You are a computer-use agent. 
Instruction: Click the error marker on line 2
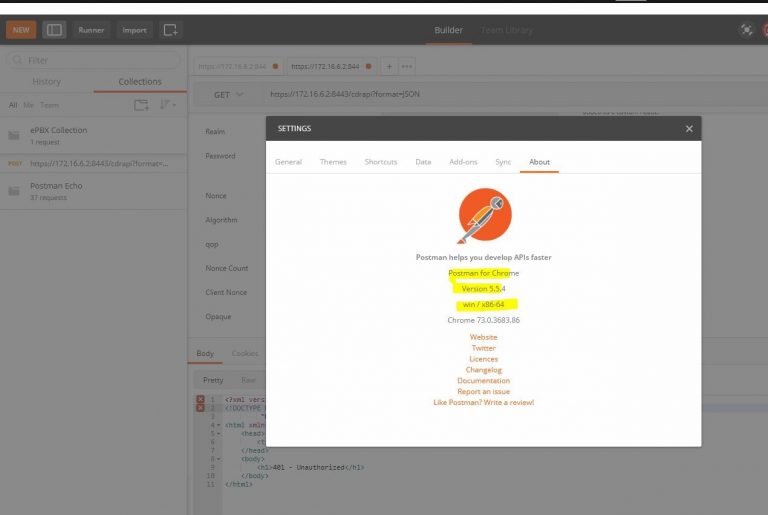[x=200, y=408]
